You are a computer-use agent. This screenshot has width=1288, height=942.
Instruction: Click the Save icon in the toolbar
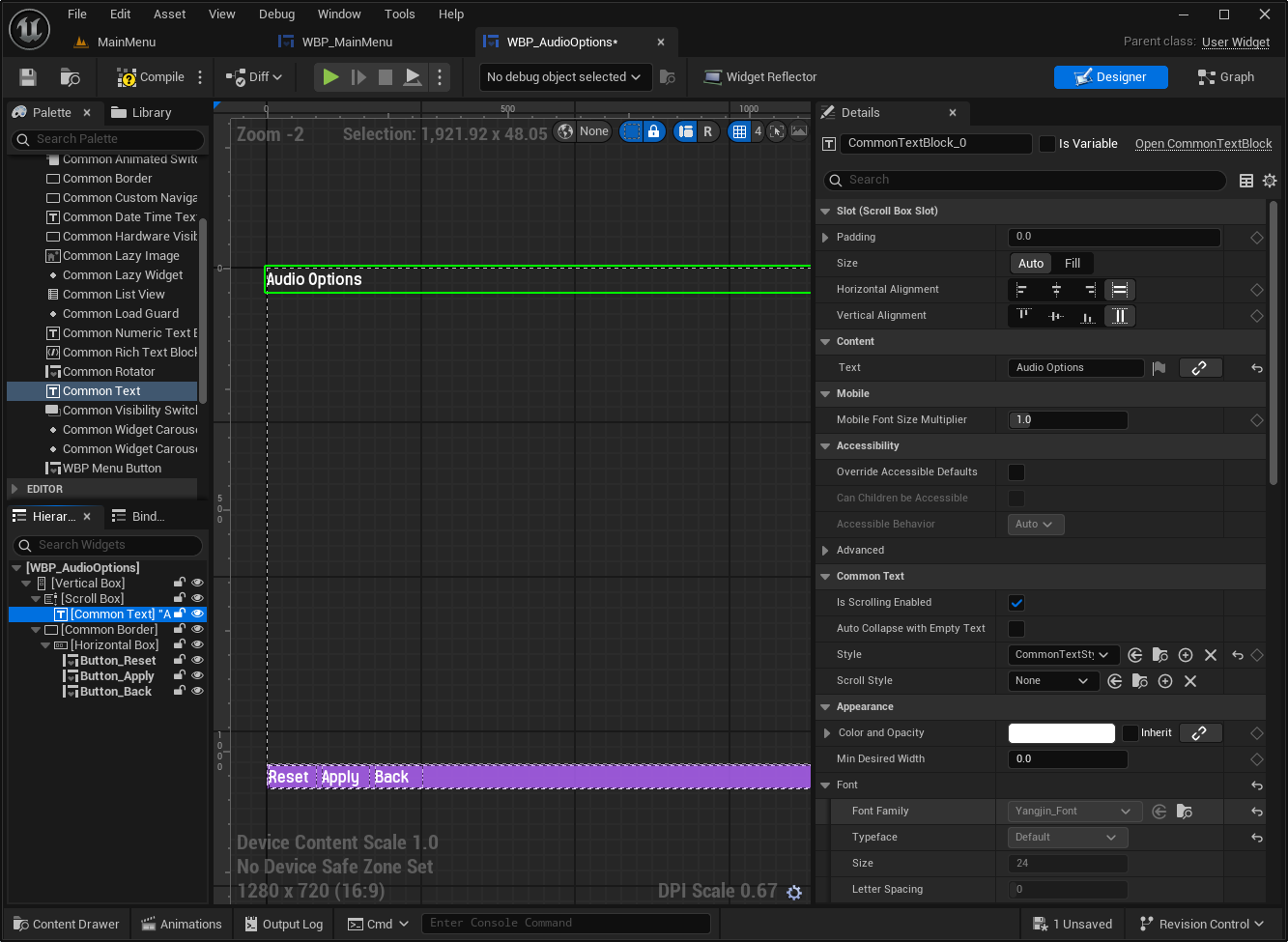(x=28, y=77)
